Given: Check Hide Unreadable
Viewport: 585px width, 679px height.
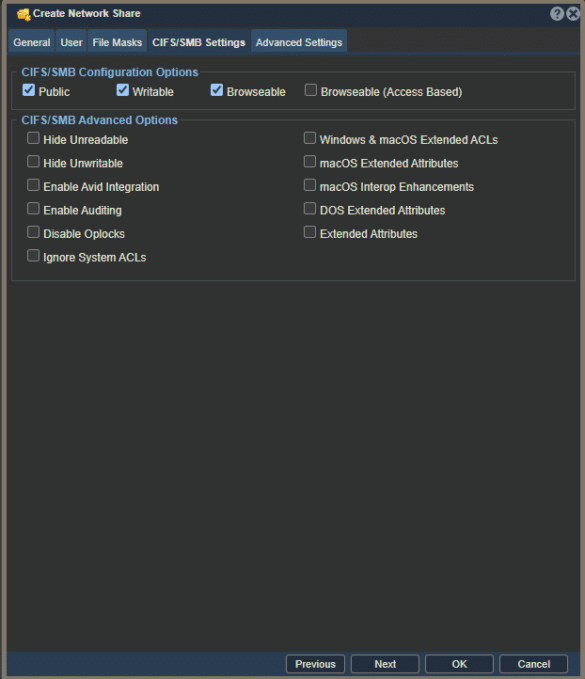Looking at the screenshot, I should (33, 138).
